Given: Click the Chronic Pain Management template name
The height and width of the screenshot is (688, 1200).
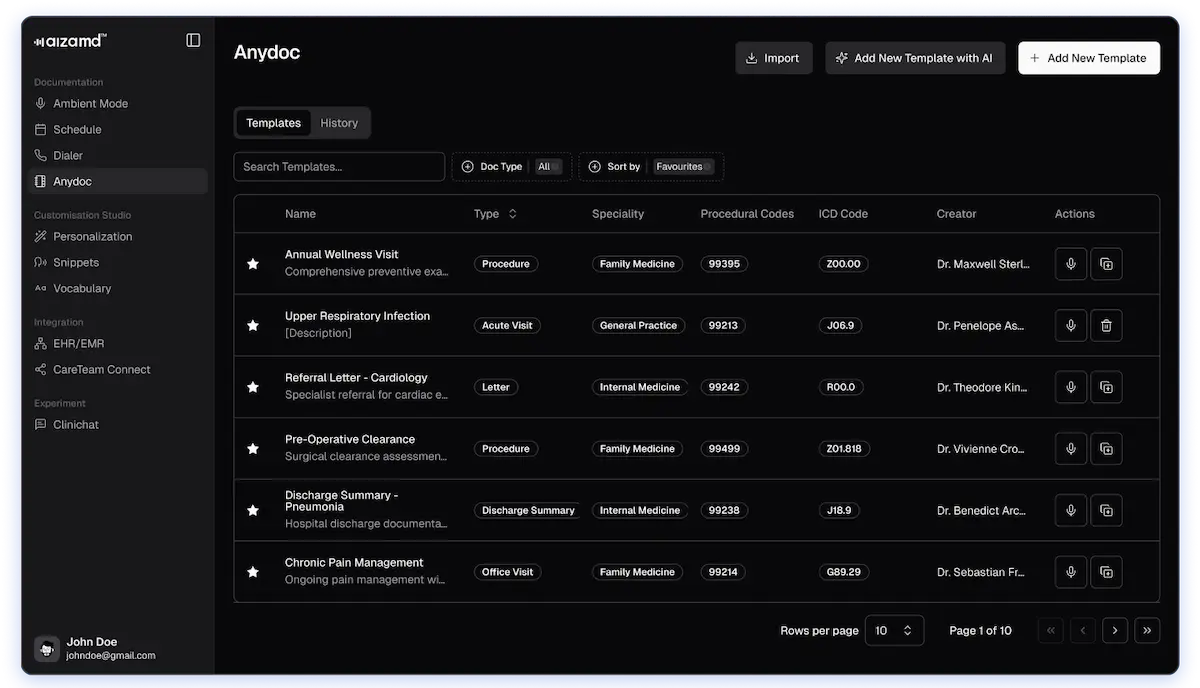Looking at the screenshot, I should (354, 562).
